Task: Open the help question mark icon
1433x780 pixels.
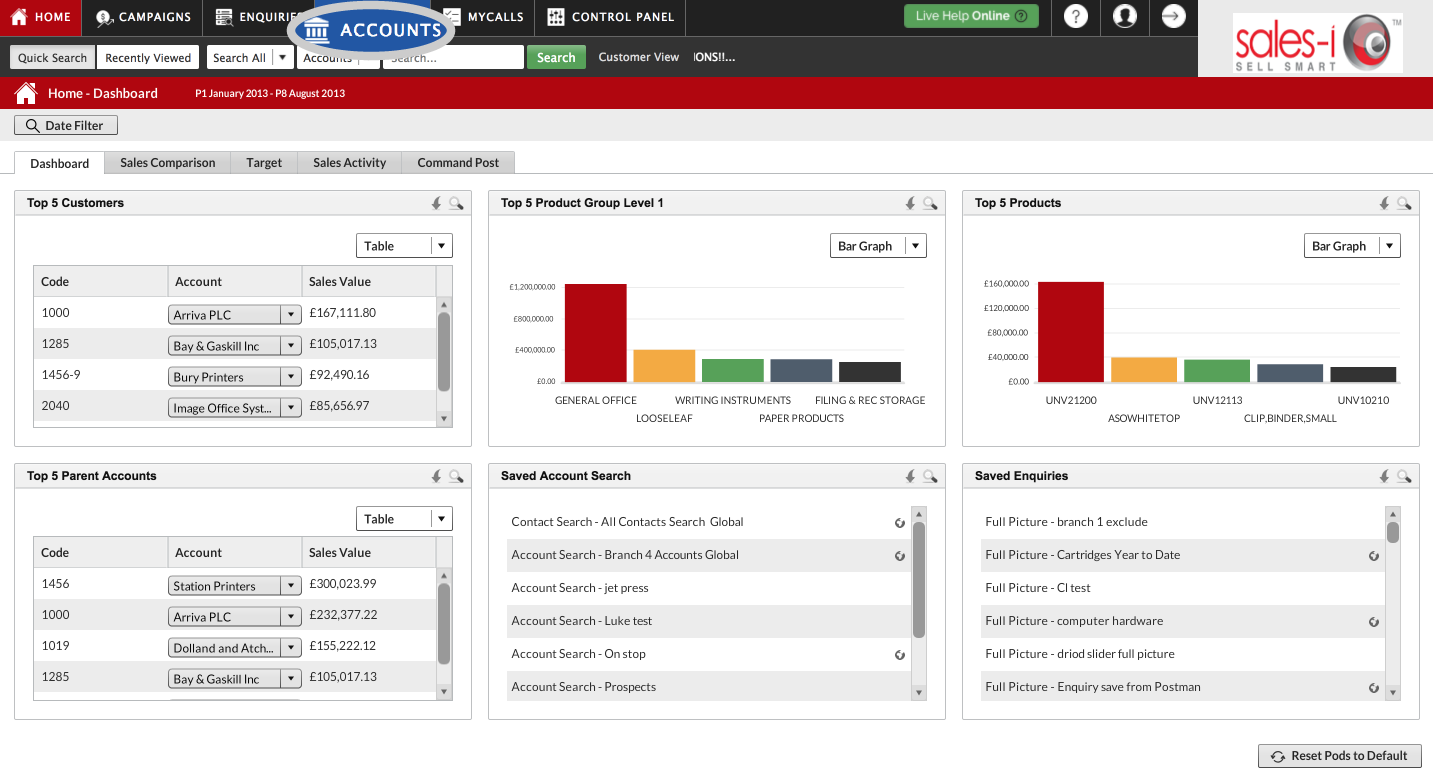Action: [x=1076, y=16]
